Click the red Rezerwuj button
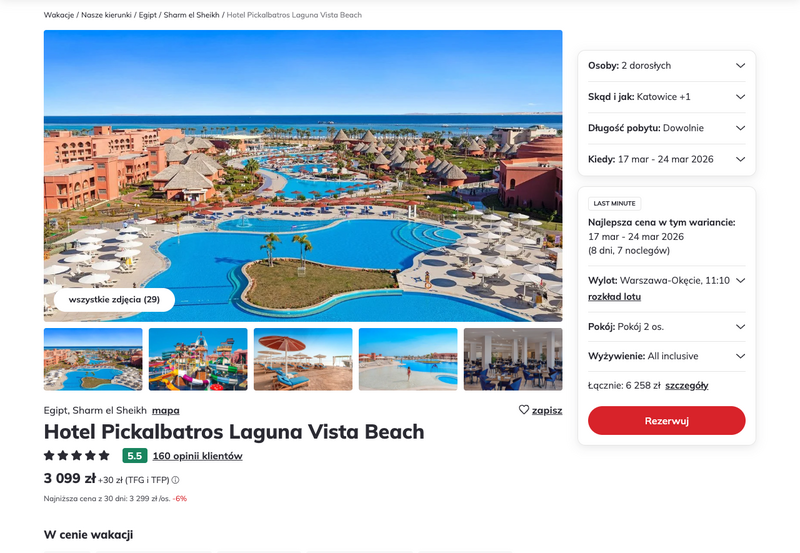 coord(666,421)
